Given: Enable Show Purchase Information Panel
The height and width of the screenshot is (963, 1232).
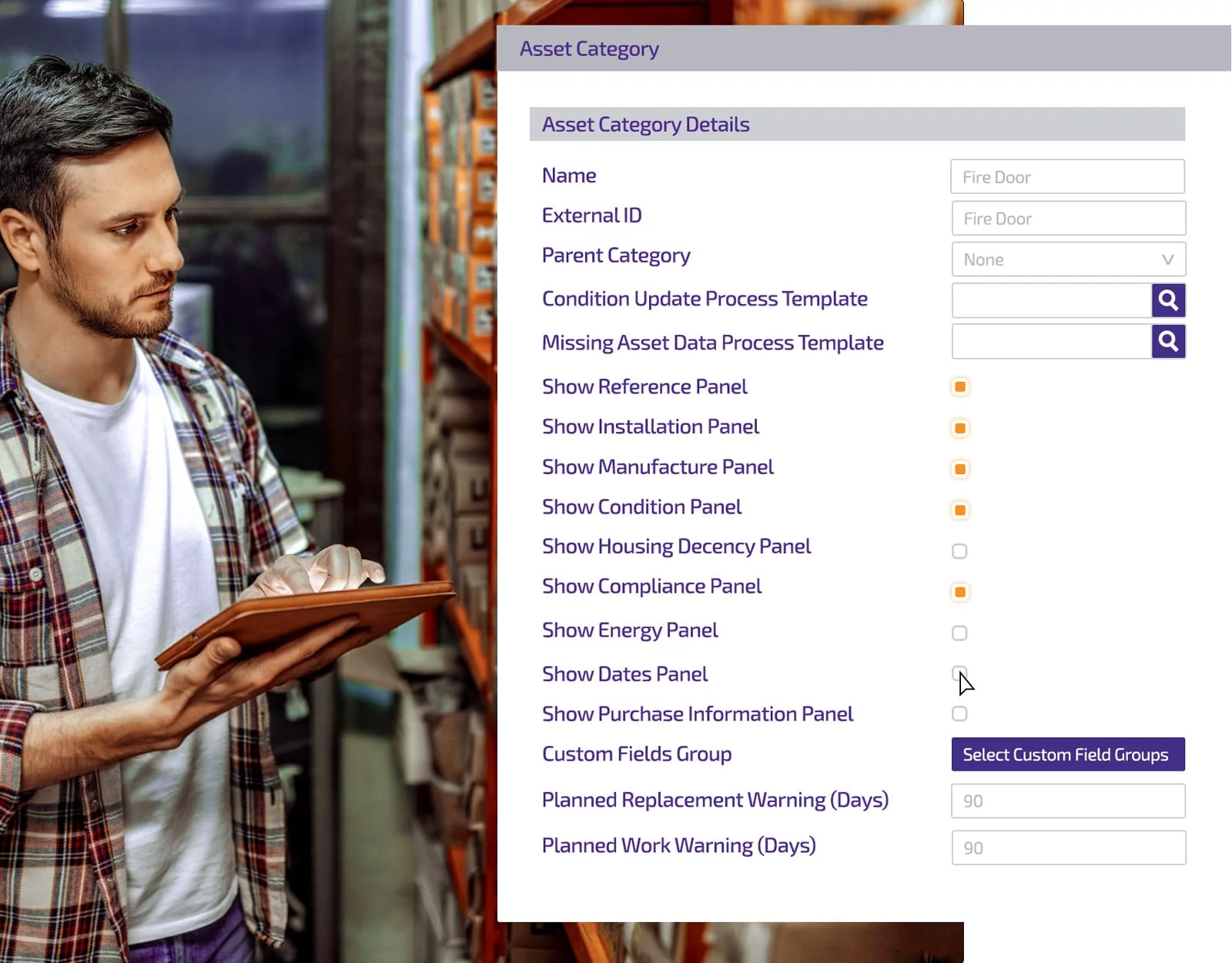Looking at the screenshot, I should [x=959, y=714].
